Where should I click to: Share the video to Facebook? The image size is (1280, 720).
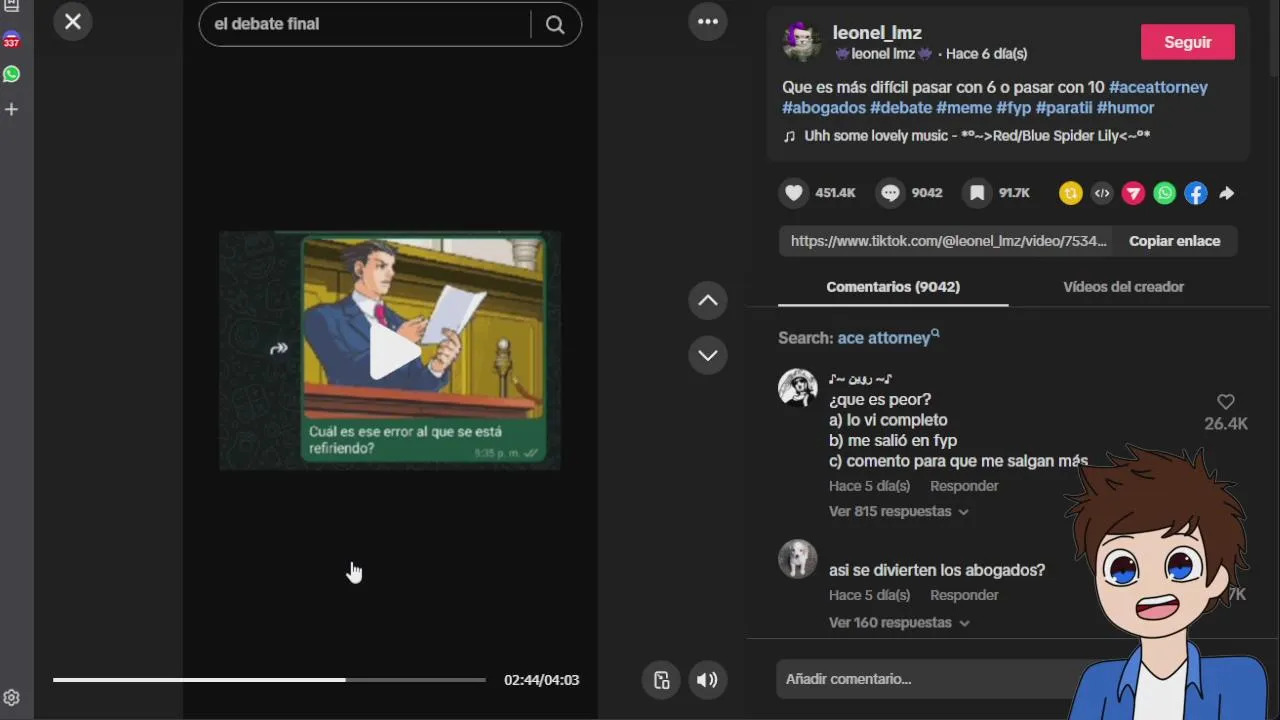tap(1196, 194)
